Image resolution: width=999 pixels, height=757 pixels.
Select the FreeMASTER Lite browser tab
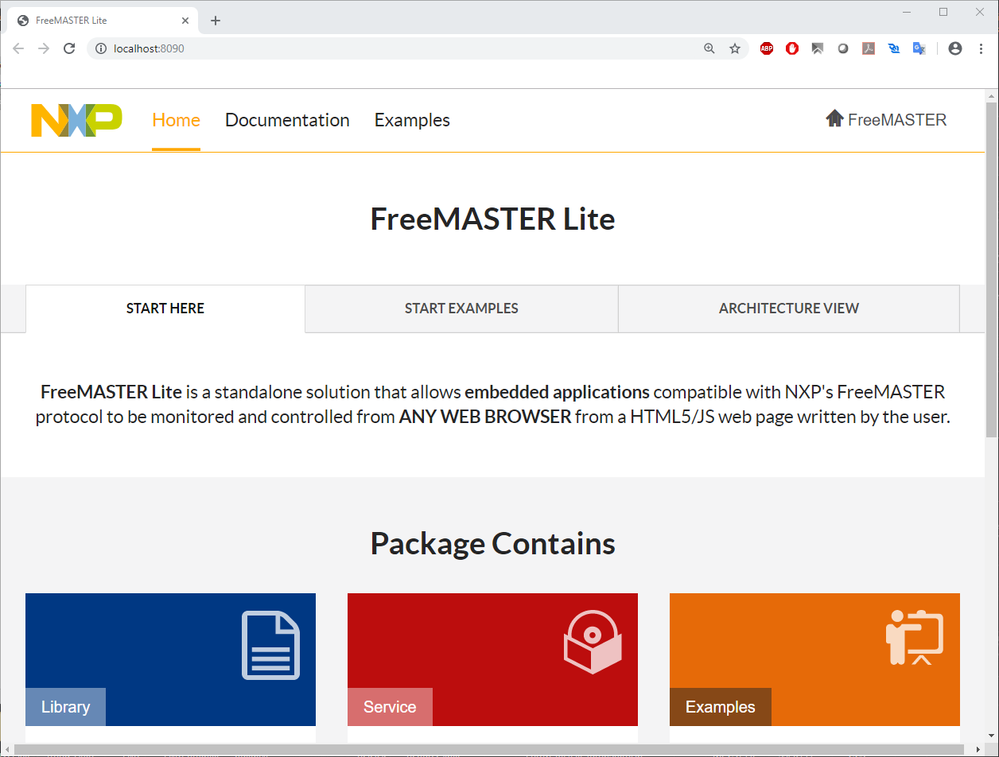(102, 20)
